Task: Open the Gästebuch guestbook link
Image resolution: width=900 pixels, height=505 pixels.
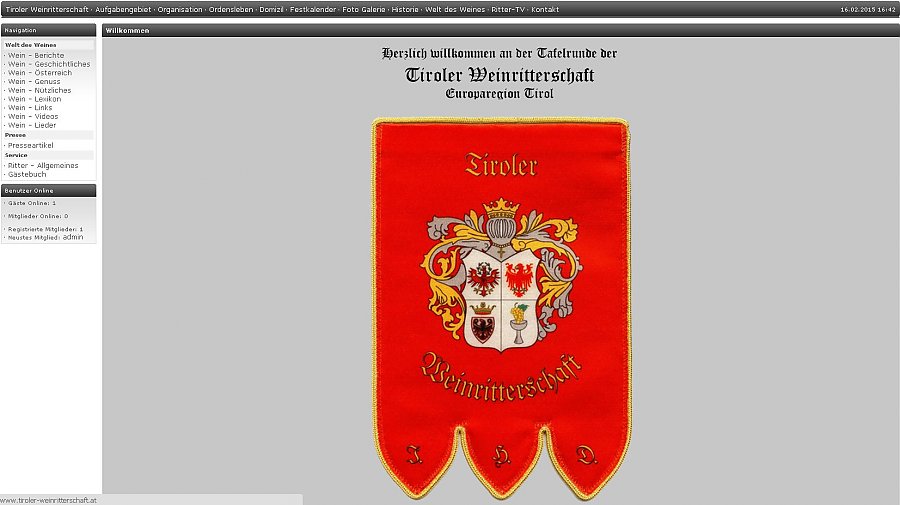Action: pyautogui.click(x=27, y=174)
